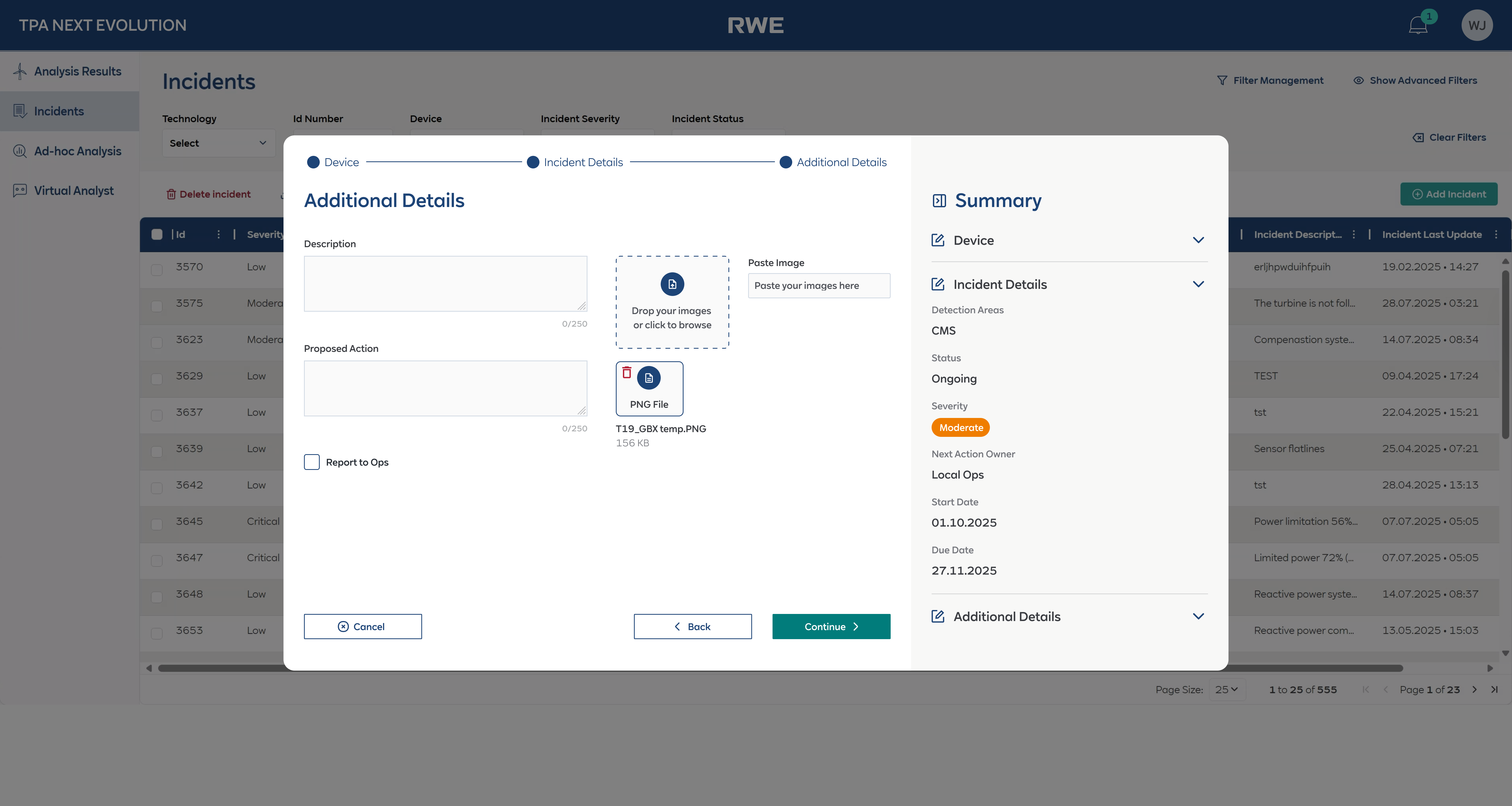Click Show Advanced Filters link

[1415, 80]
